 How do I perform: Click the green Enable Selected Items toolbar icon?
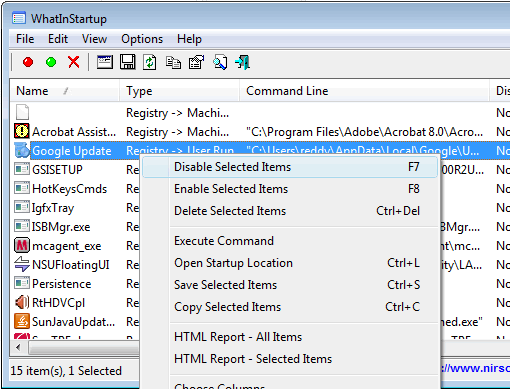click(51, 62)
